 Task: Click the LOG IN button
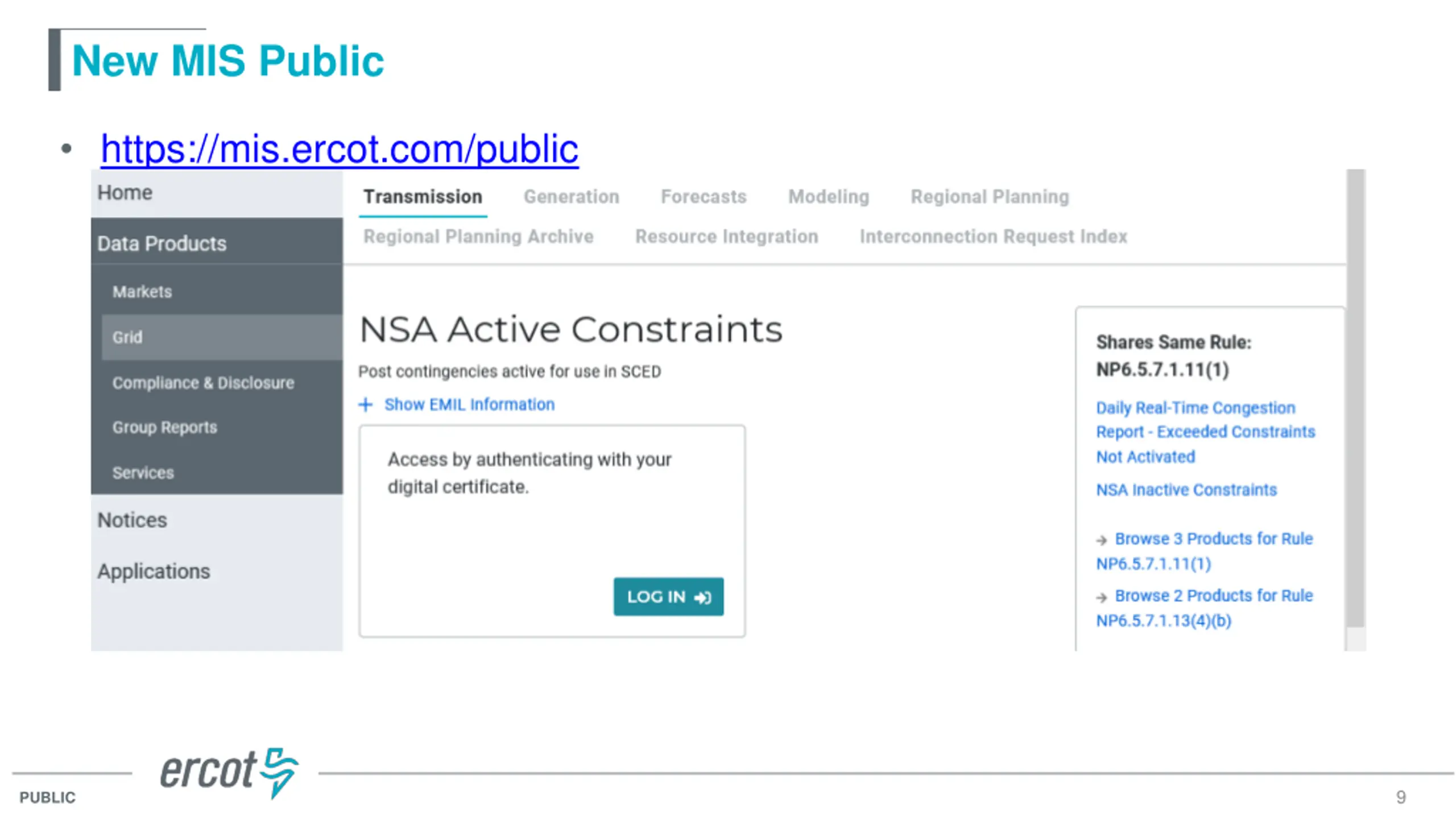668,596
